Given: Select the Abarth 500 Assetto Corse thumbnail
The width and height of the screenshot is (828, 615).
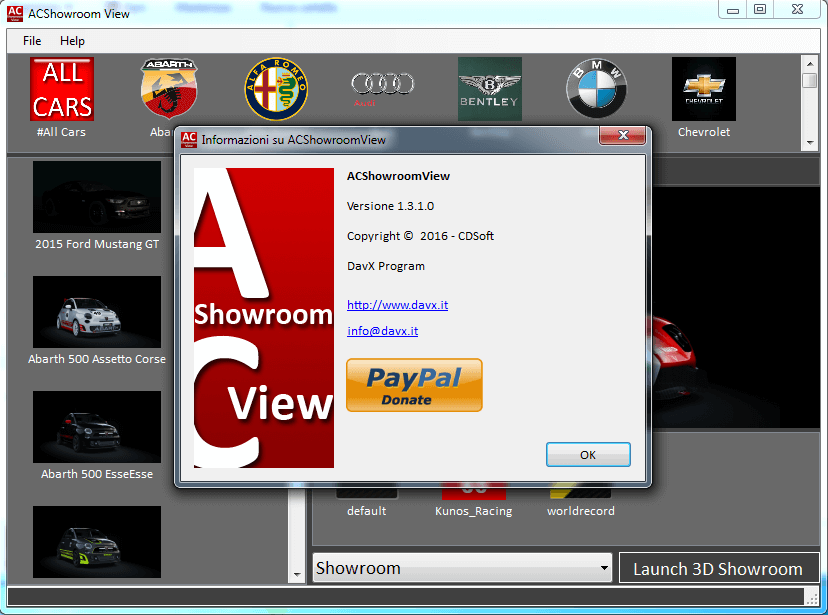Looking at the screenshot, I should click(97, 312).
